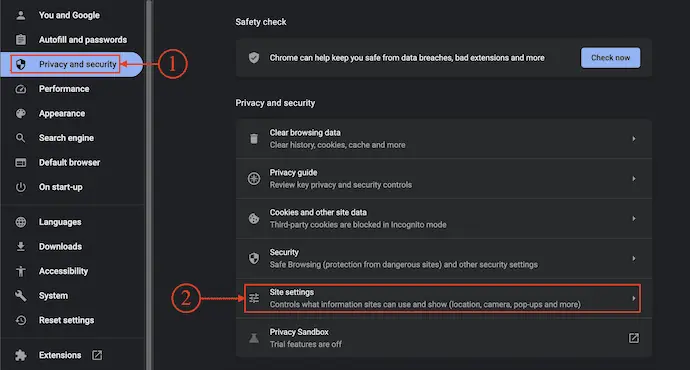Open the Site settings chevron arrow
The width and height of the screenshot is (690, 370).
(x=634, y=298)
